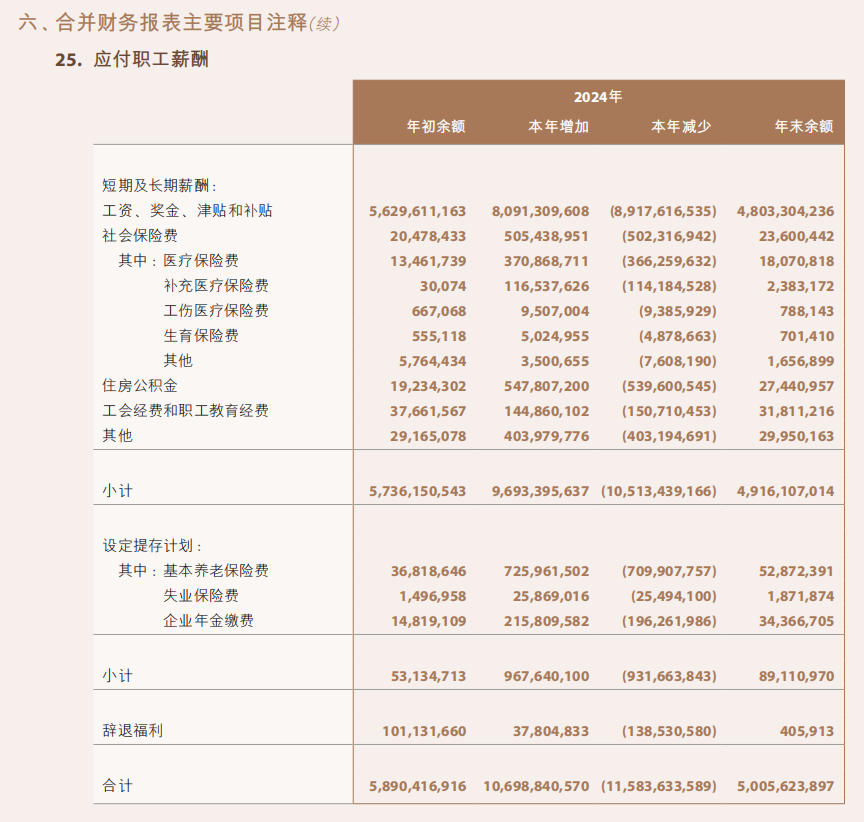
Task: Select subtotal value (10,513,439,166)
Action: (658, 491)
